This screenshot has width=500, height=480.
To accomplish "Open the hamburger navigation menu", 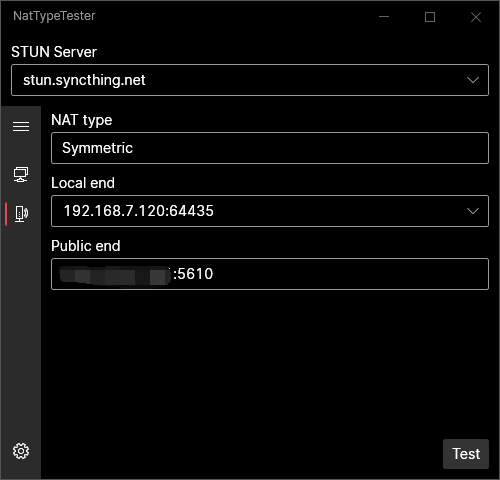I will (x=21, y=127).
